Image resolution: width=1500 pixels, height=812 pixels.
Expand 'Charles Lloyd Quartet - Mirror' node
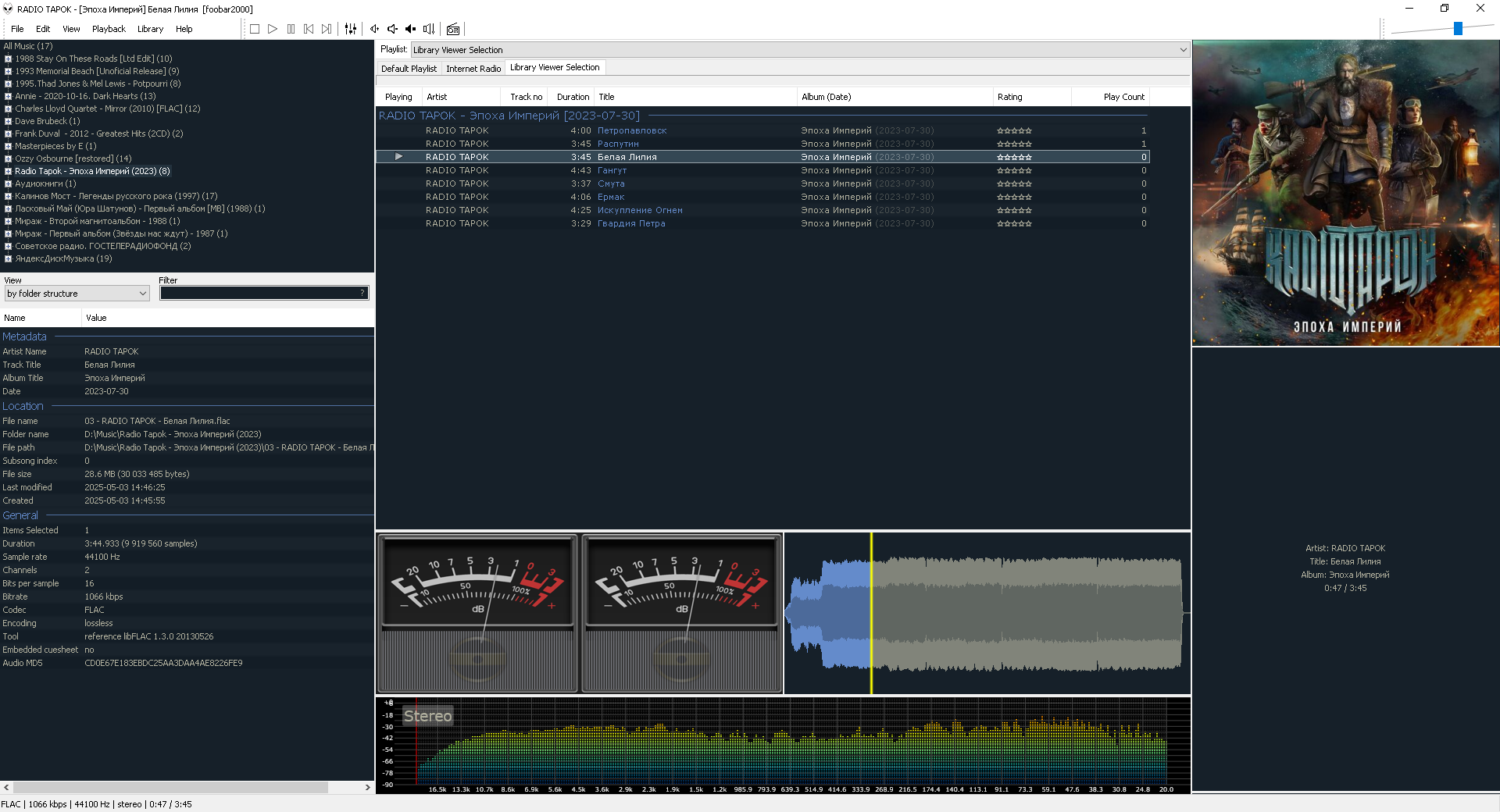[8, 109]
